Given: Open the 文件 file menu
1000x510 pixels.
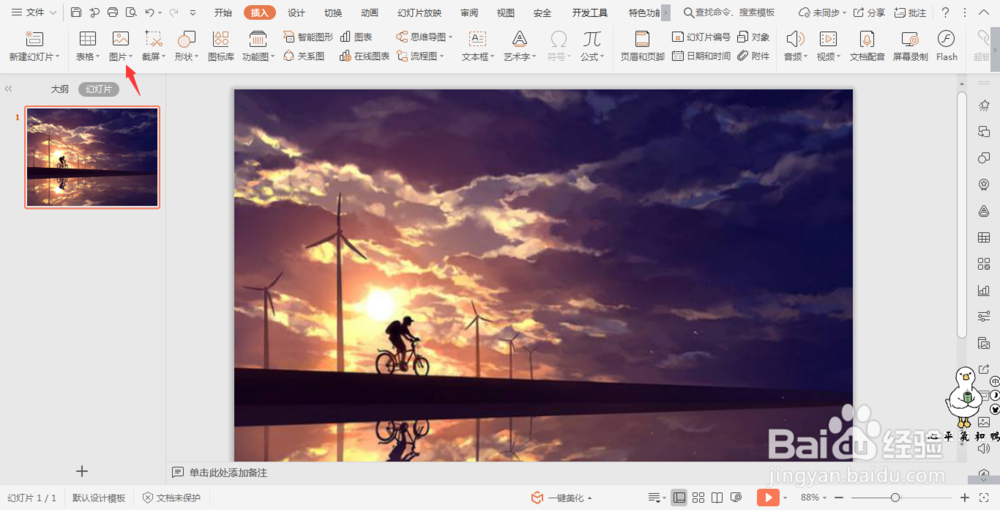Looking at the screenshot, I should [34, 12].
